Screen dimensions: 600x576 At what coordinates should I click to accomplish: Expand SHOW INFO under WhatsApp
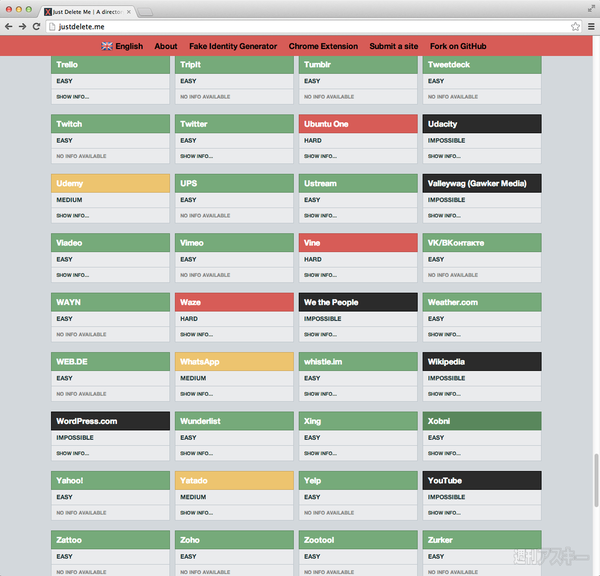coord(197,394)
